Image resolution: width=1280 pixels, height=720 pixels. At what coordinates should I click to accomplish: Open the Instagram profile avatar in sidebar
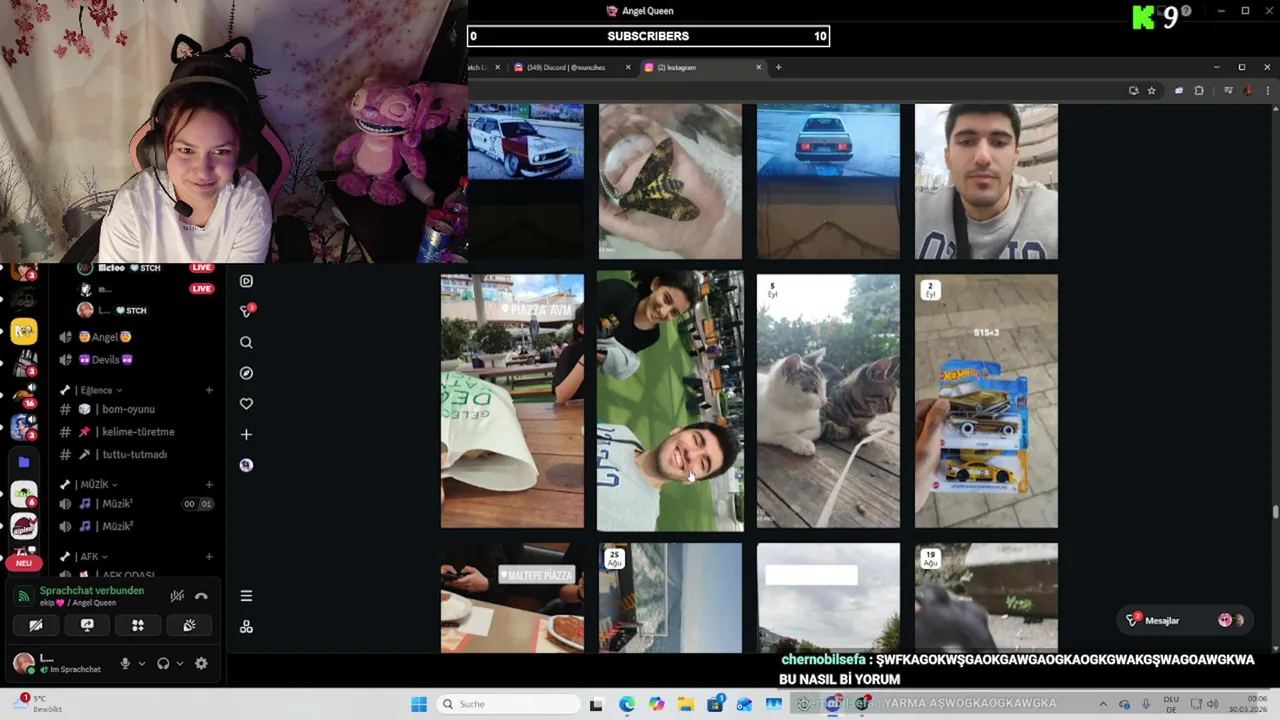[246, 465]
